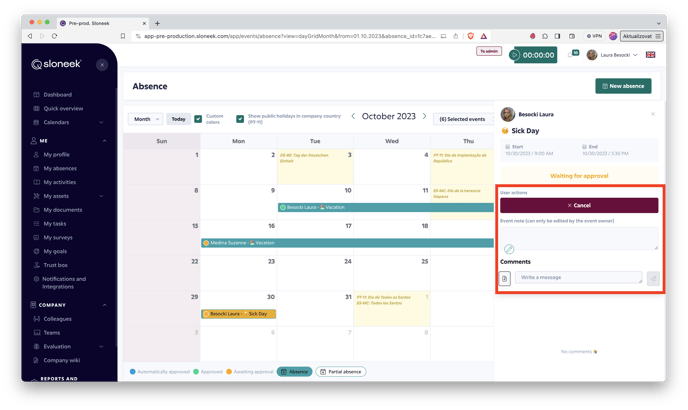This screenshot has height=410, width=688.
Task: Toggle Show public holidays checkbox
Action: tap(240, 119)
